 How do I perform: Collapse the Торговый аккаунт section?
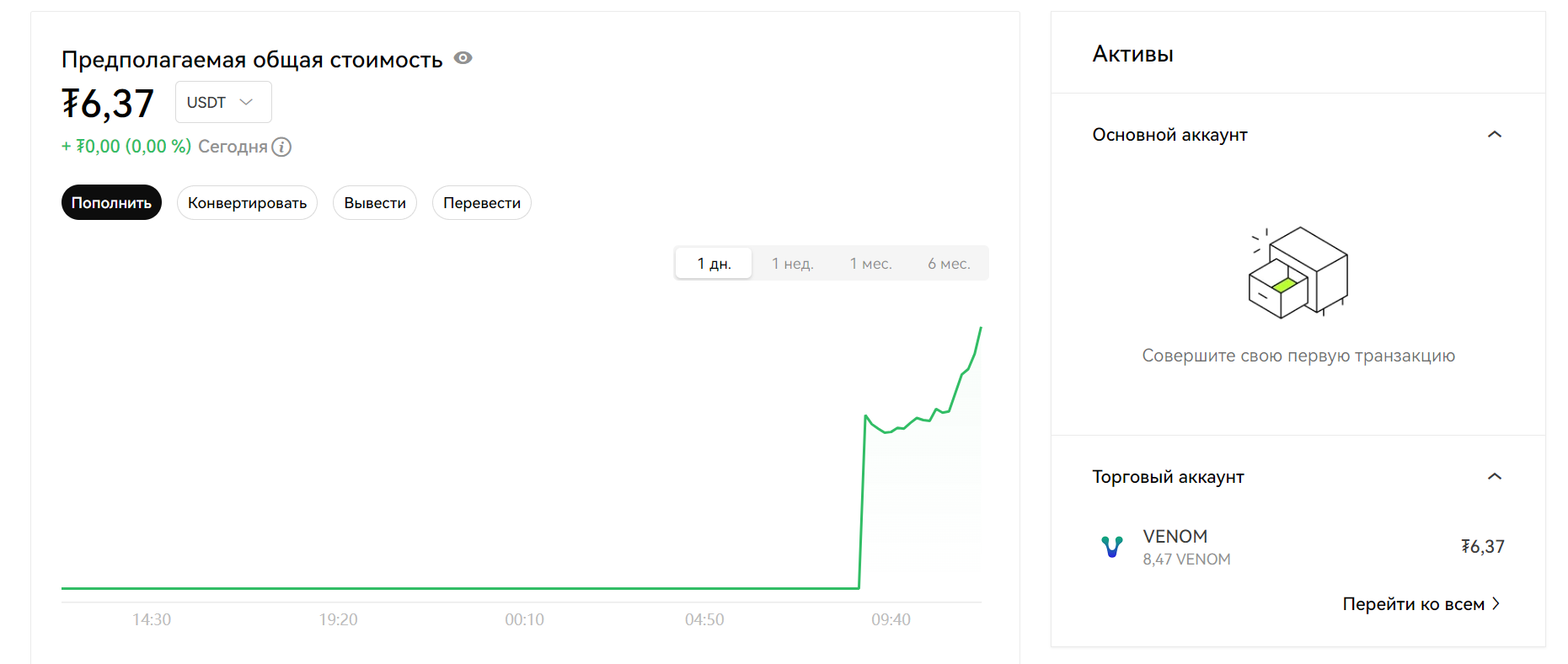[x=1494, y=477]
